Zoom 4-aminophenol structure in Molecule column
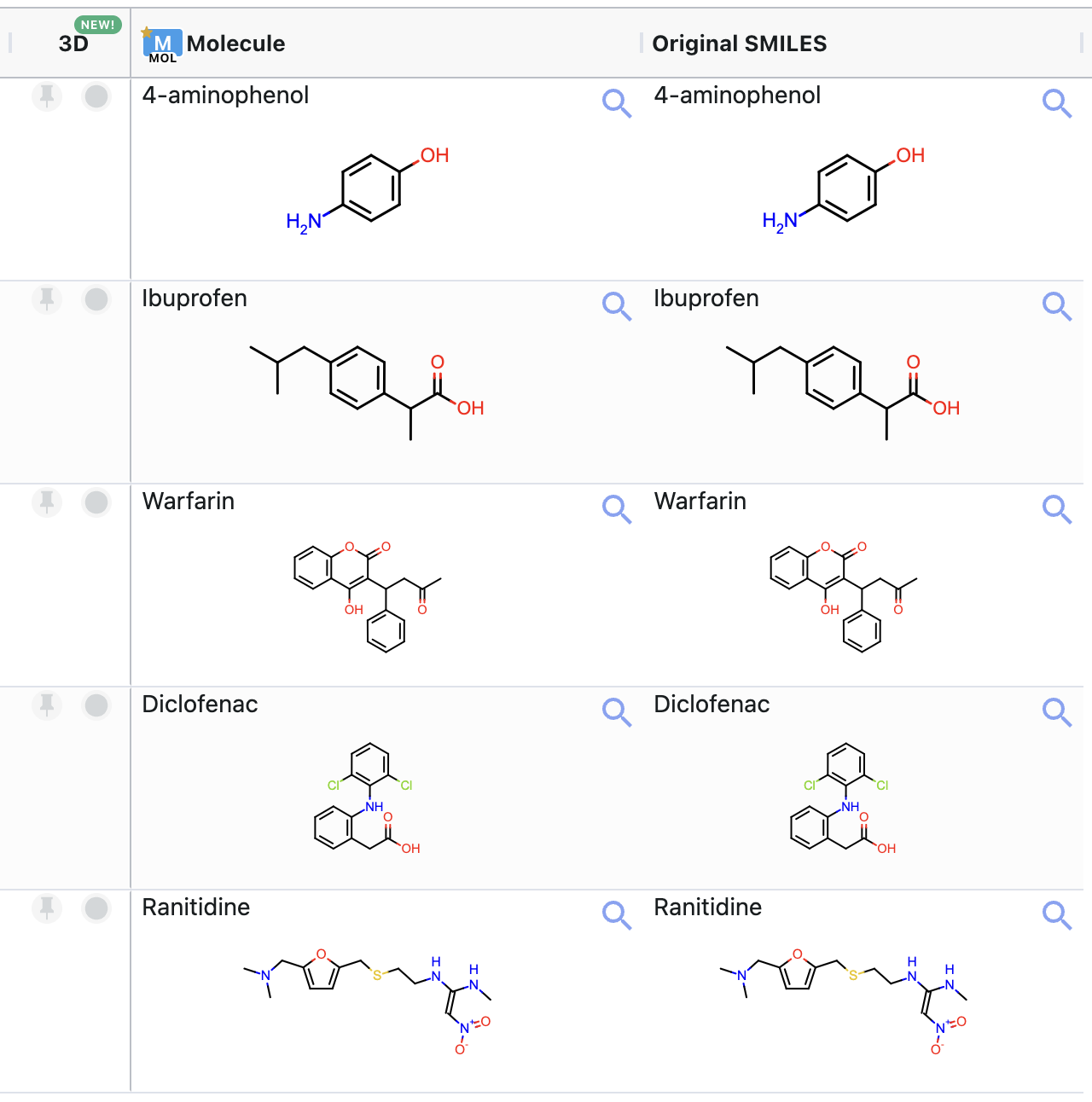The width and height of the screenshot is (1092, 1102). [616, 102]
